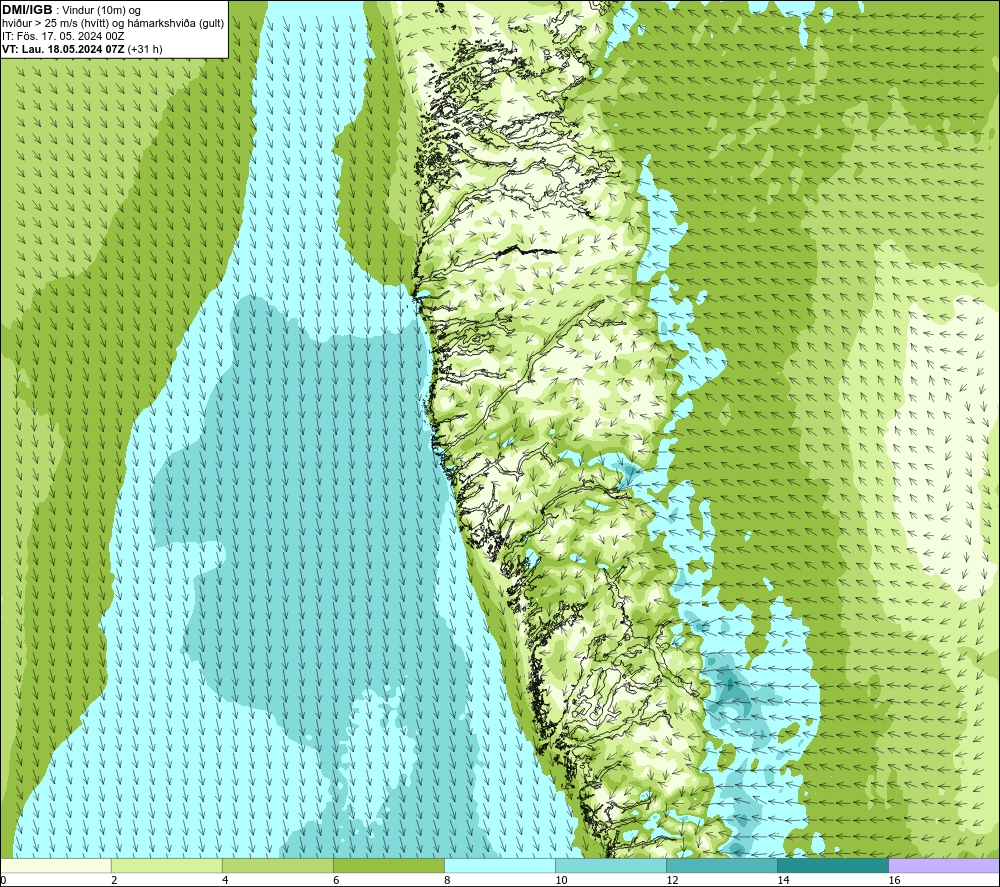The height and width of the screenshot is (887, 1000).
Task: Click the legend label '6'
Action: pyautogui.click(x=336, y=880)
